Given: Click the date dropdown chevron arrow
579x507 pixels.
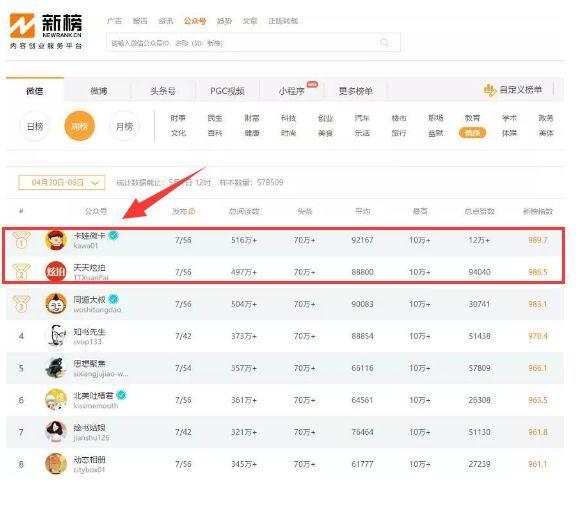Looking at the screenshot, I should pos(95,182).
